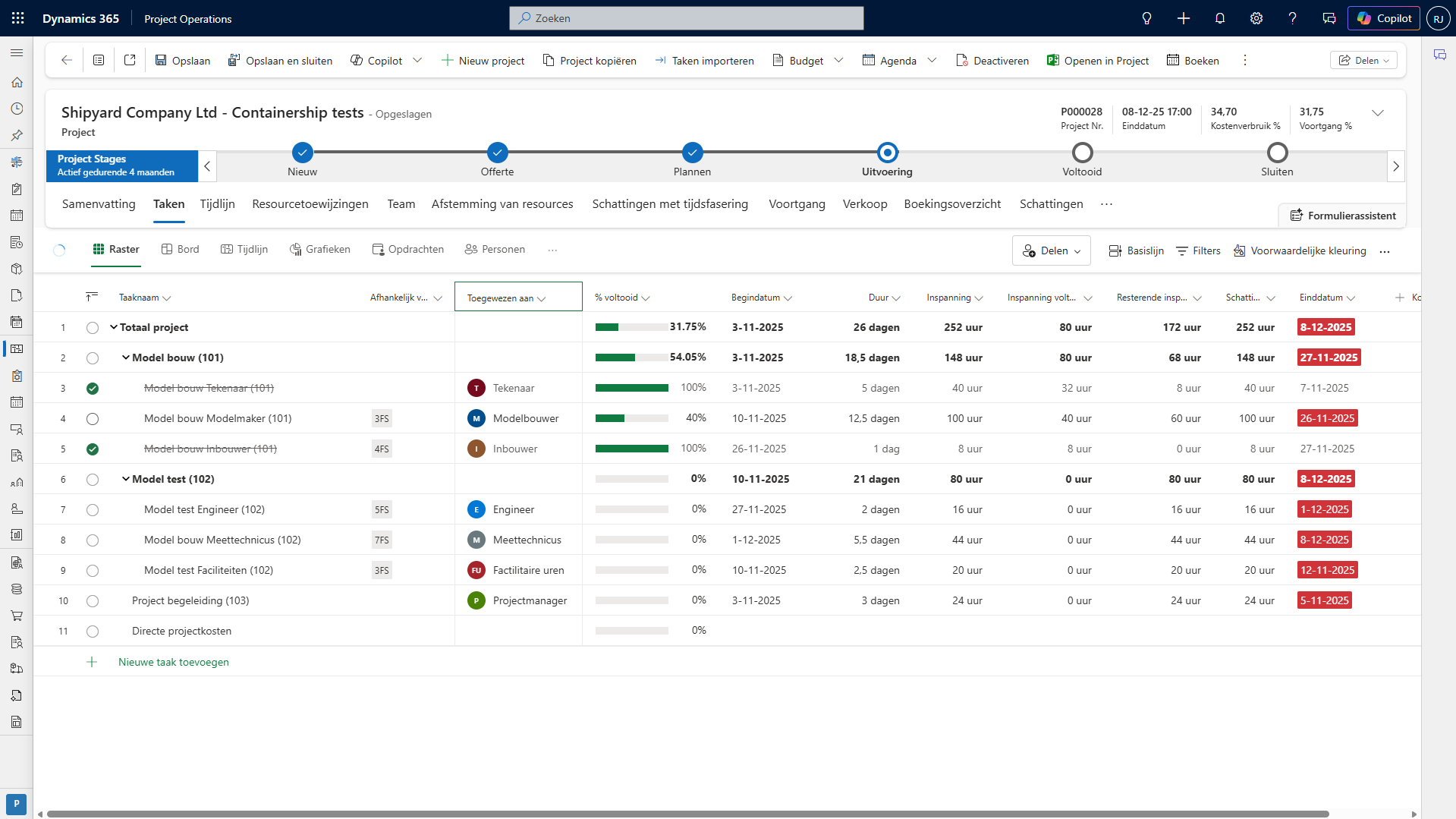Click the back arrow in command bar
The width and height of the screenshot is (1456, 819).
pos(67,61)
